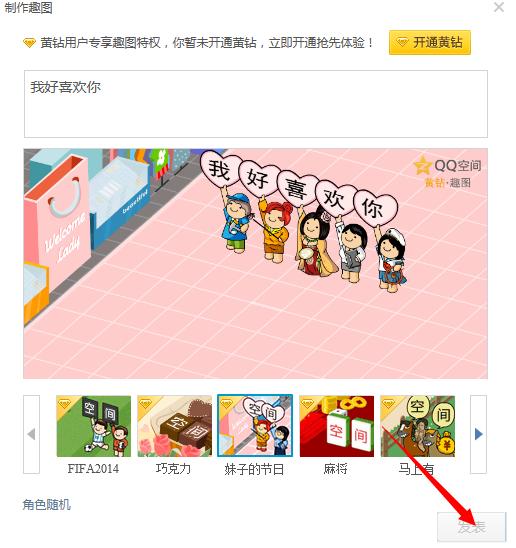
Task: Choose the 马上有 template thumbnail
Action: pos(418,426)
